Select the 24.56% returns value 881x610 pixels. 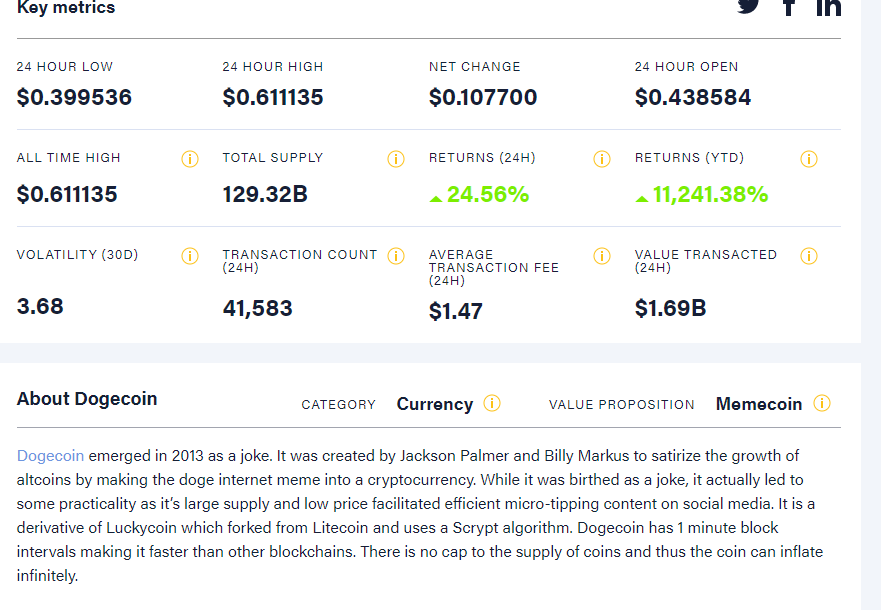[488, 194]
